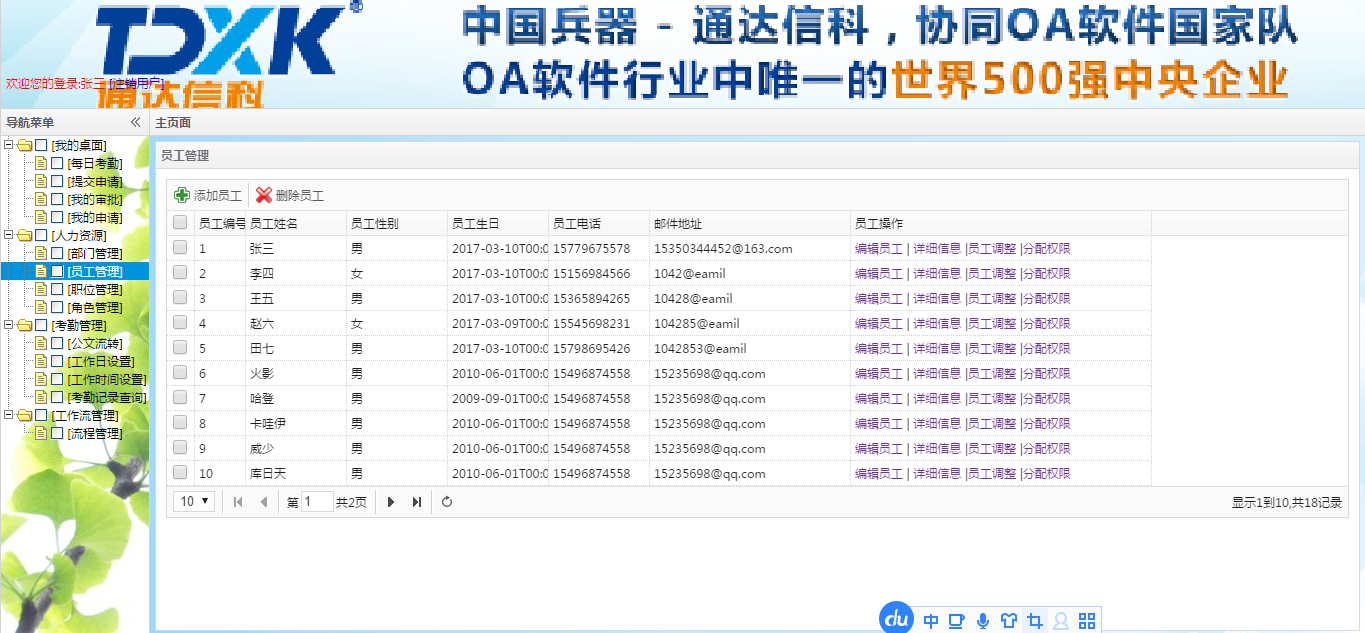The width and height of the screenshot is (1365, 633).
Task: Jump to last page of the table
Action: (417, 502)
